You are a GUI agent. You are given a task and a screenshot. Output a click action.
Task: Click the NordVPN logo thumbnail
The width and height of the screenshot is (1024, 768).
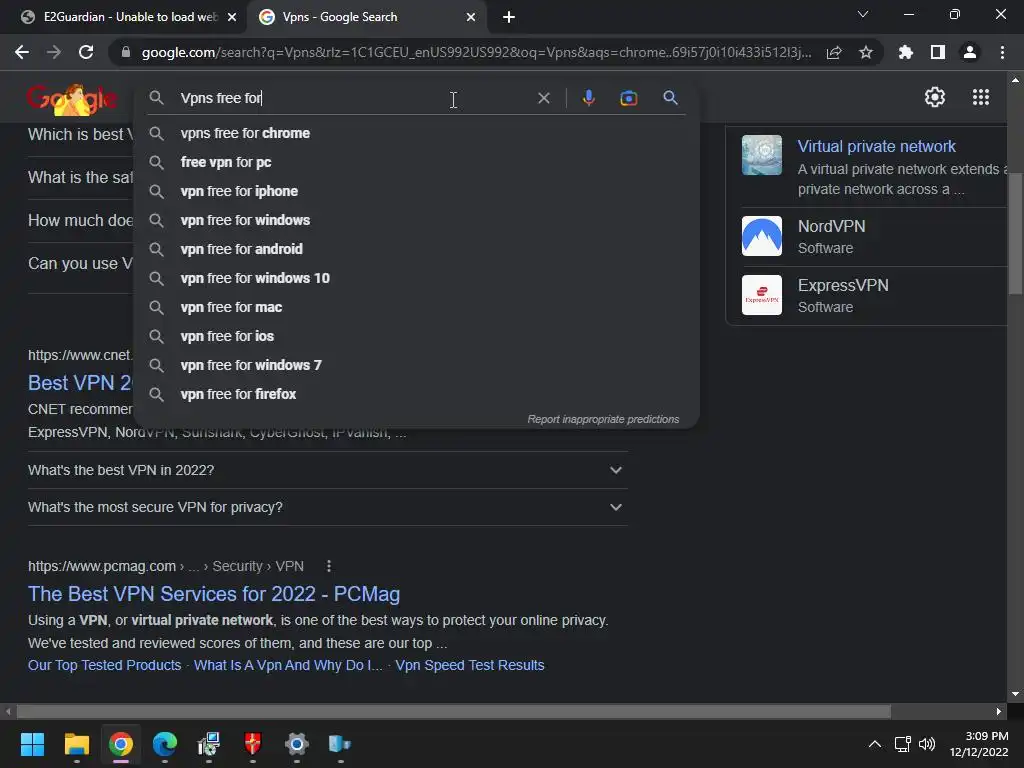pos(761,236)
